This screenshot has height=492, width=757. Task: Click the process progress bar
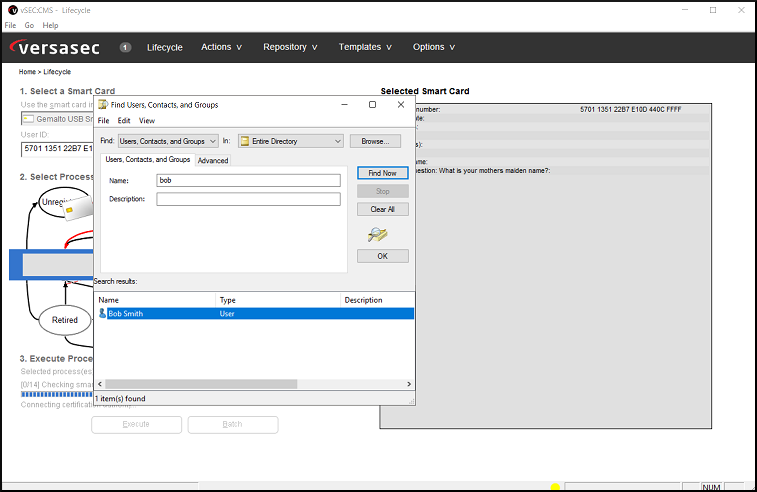point(57,394)
